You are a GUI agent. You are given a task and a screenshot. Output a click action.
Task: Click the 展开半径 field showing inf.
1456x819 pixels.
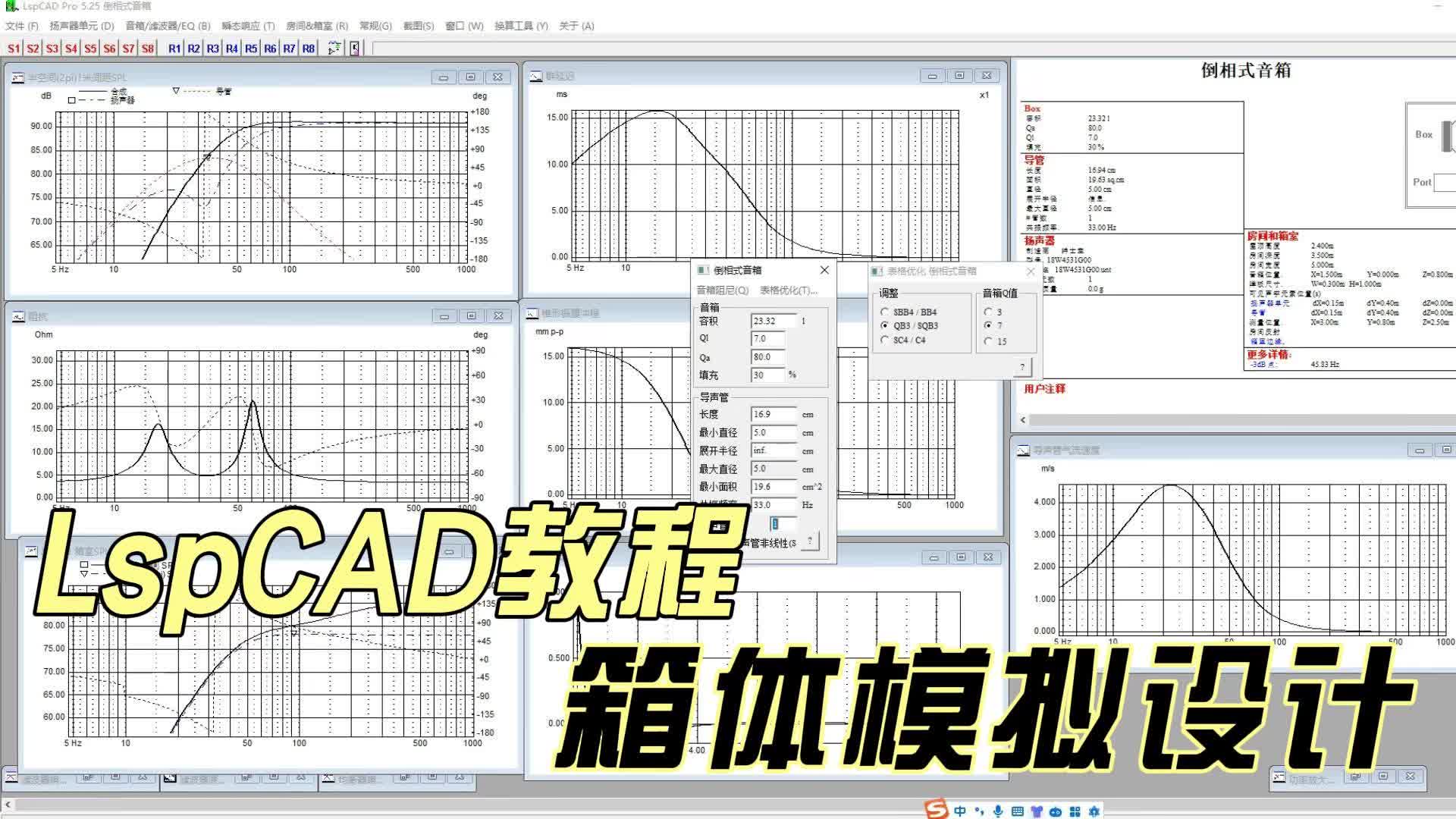pos(774,450)
